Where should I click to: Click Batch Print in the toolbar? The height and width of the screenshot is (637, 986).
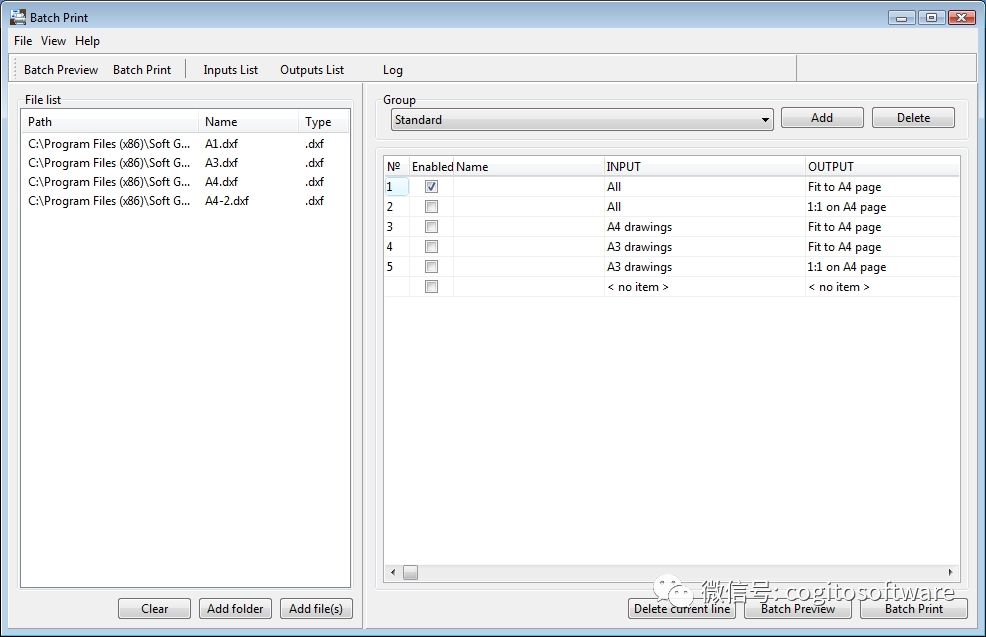coord(142,70)
